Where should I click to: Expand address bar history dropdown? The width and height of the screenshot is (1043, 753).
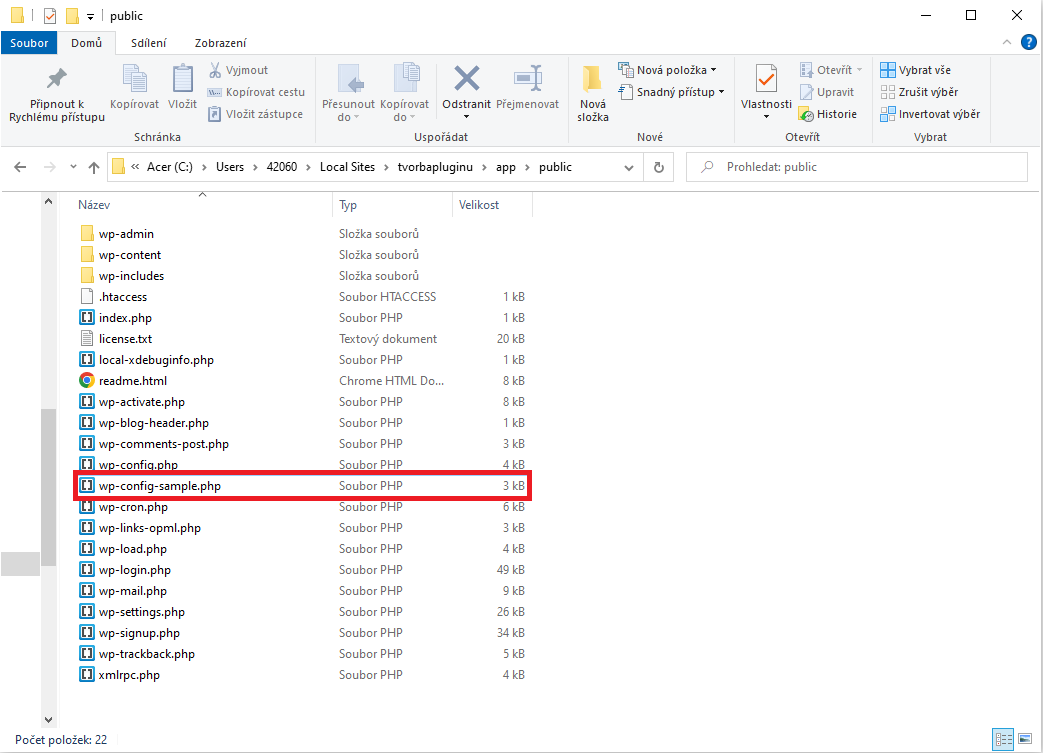coord(628,167)
